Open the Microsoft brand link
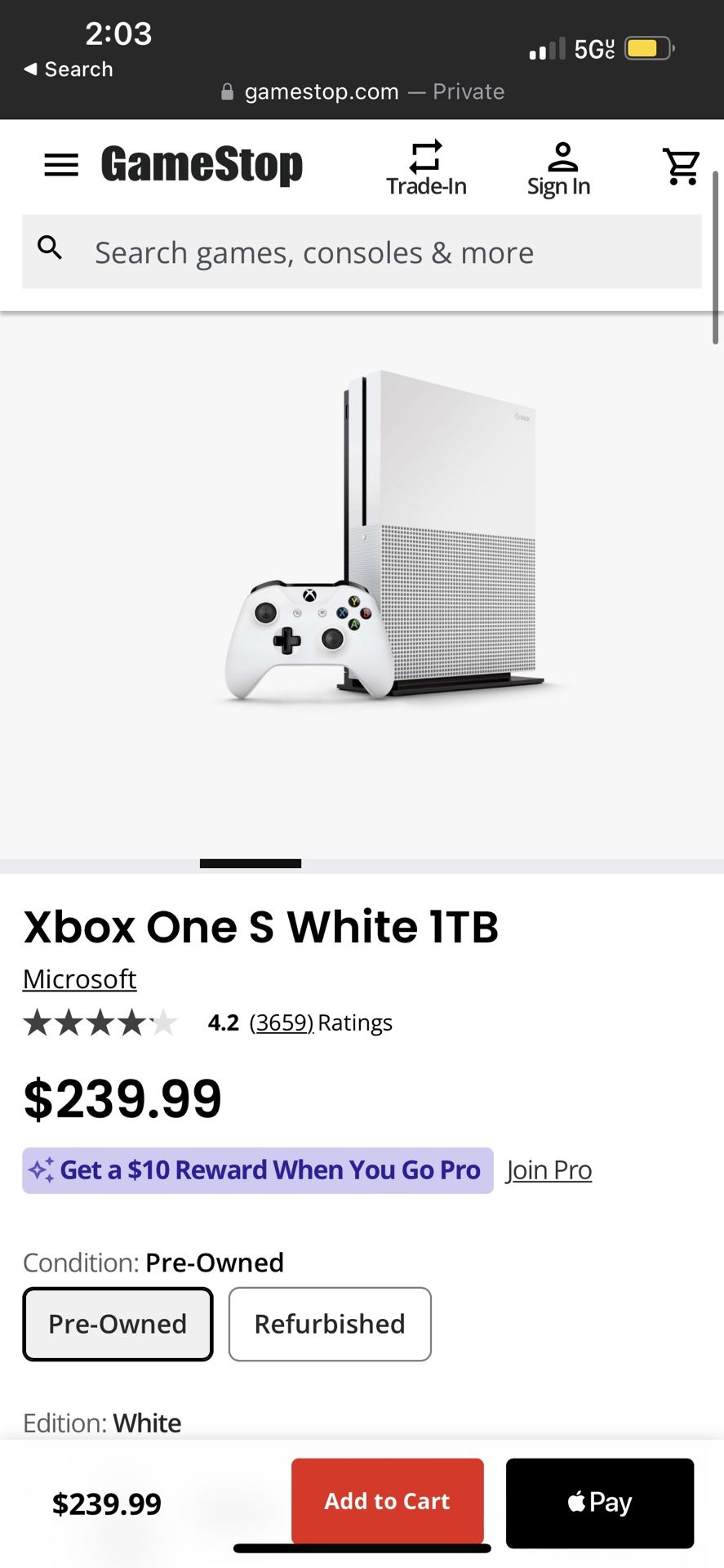Image resolution: width=724 pixels, height=1568 pixels. tap(80, 978)
